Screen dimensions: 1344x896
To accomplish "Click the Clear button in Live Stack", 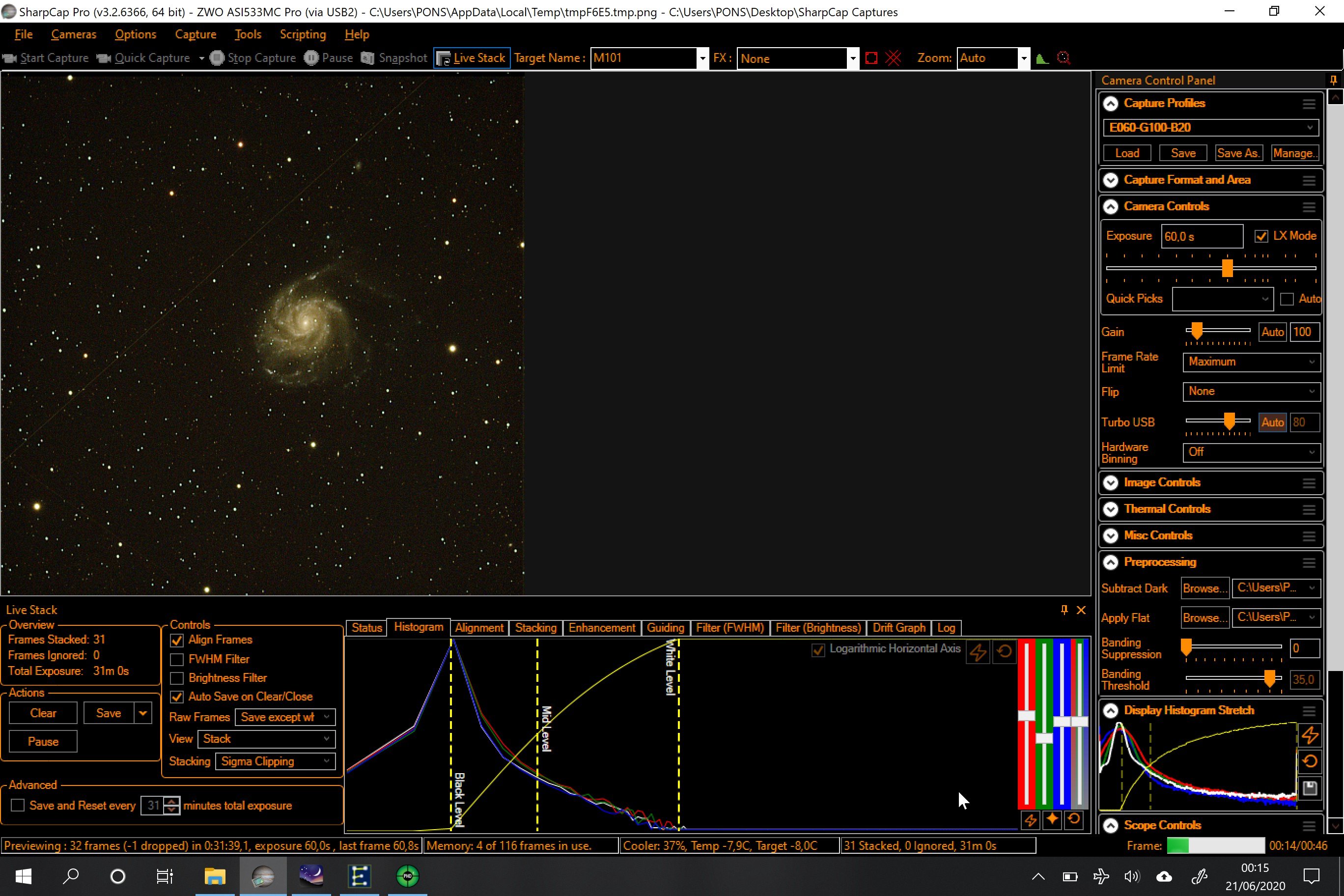I will pos(43,713).
